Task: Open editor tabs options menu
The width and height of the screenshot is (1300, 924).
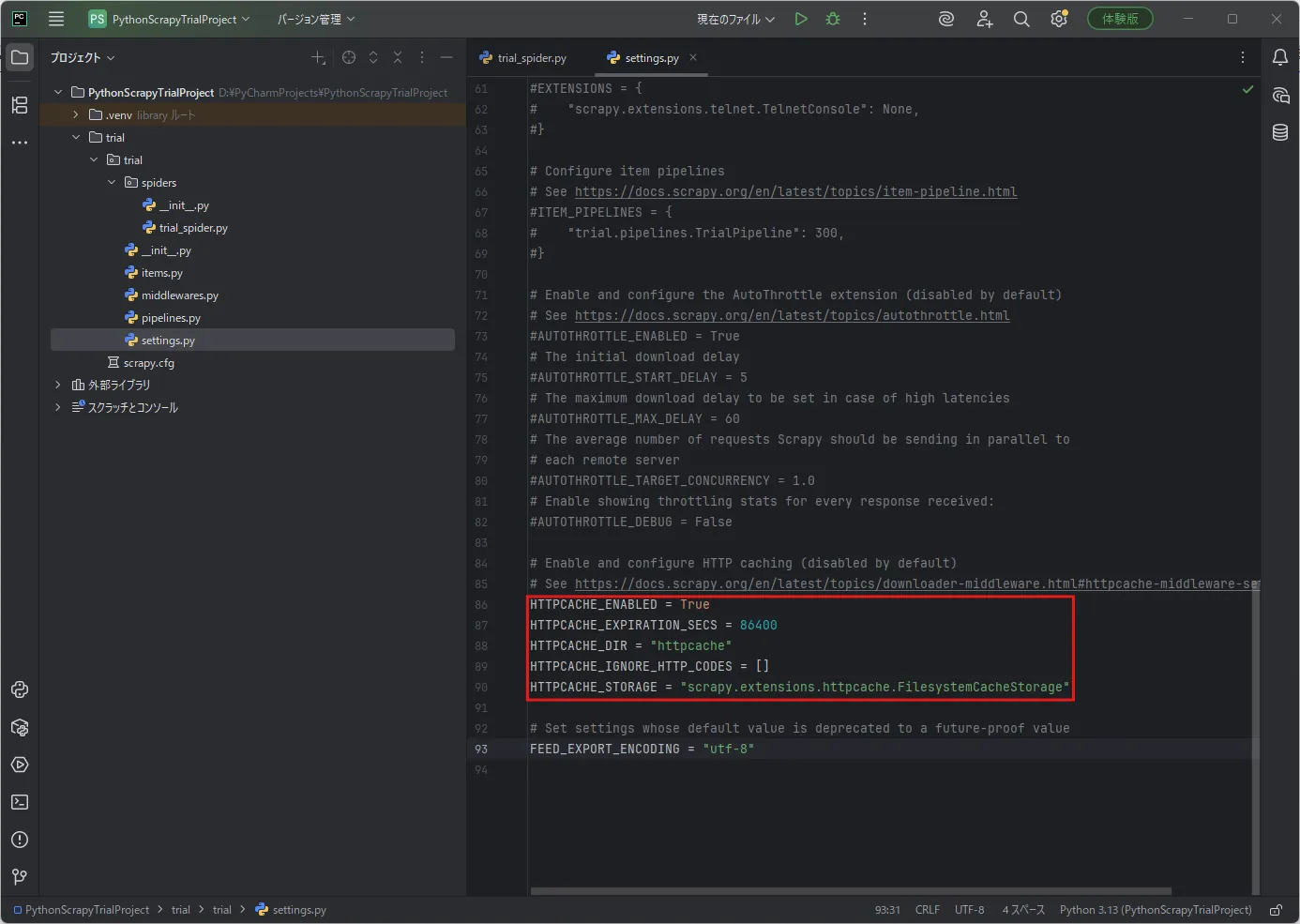Action: 1243,57
